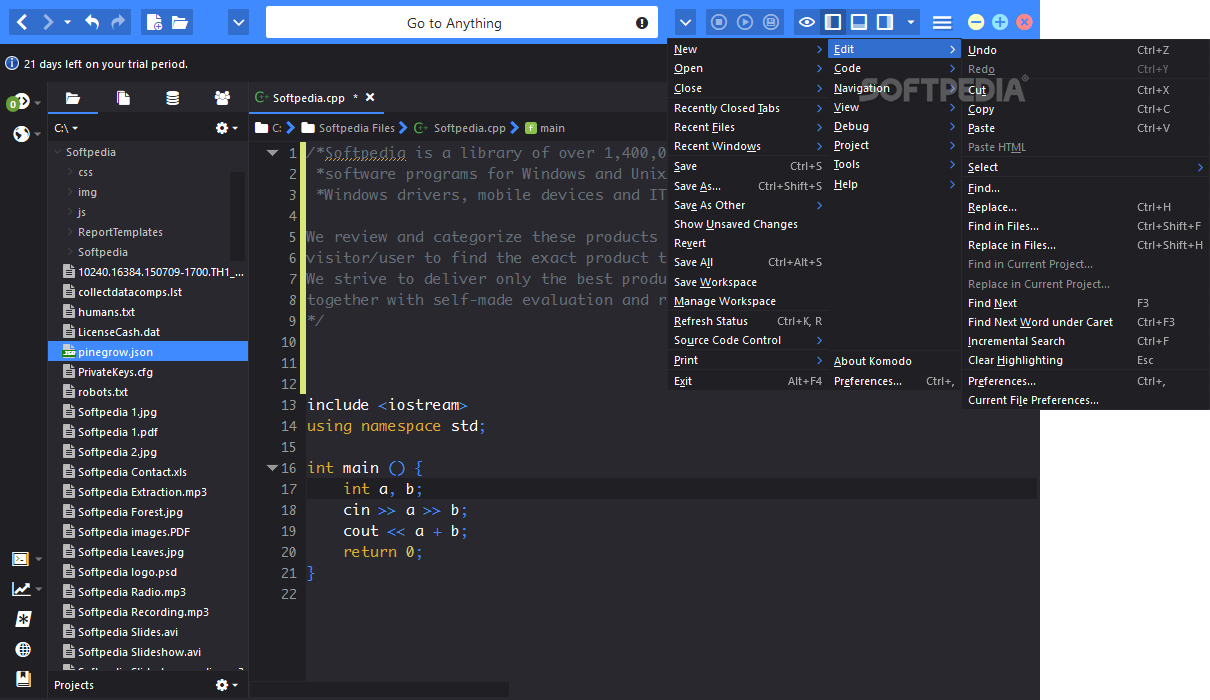Open the dropdown arrow left of Go to Anything
Image resolution: width=1210 pixels, height=700 pixels.
click(238, 22)
